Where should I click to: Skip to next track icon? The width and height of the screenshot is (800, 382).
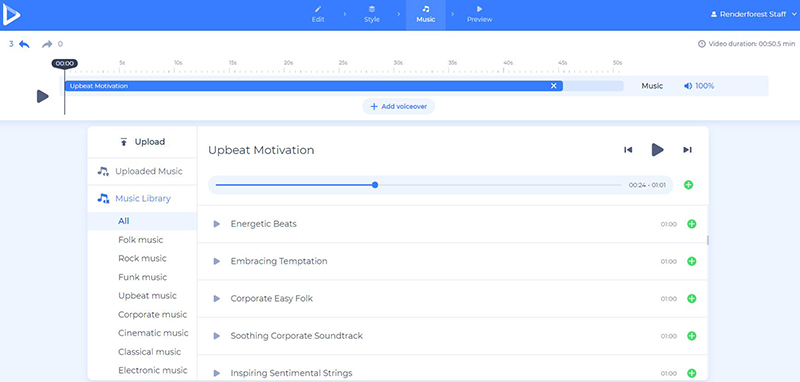coord(687,150)
